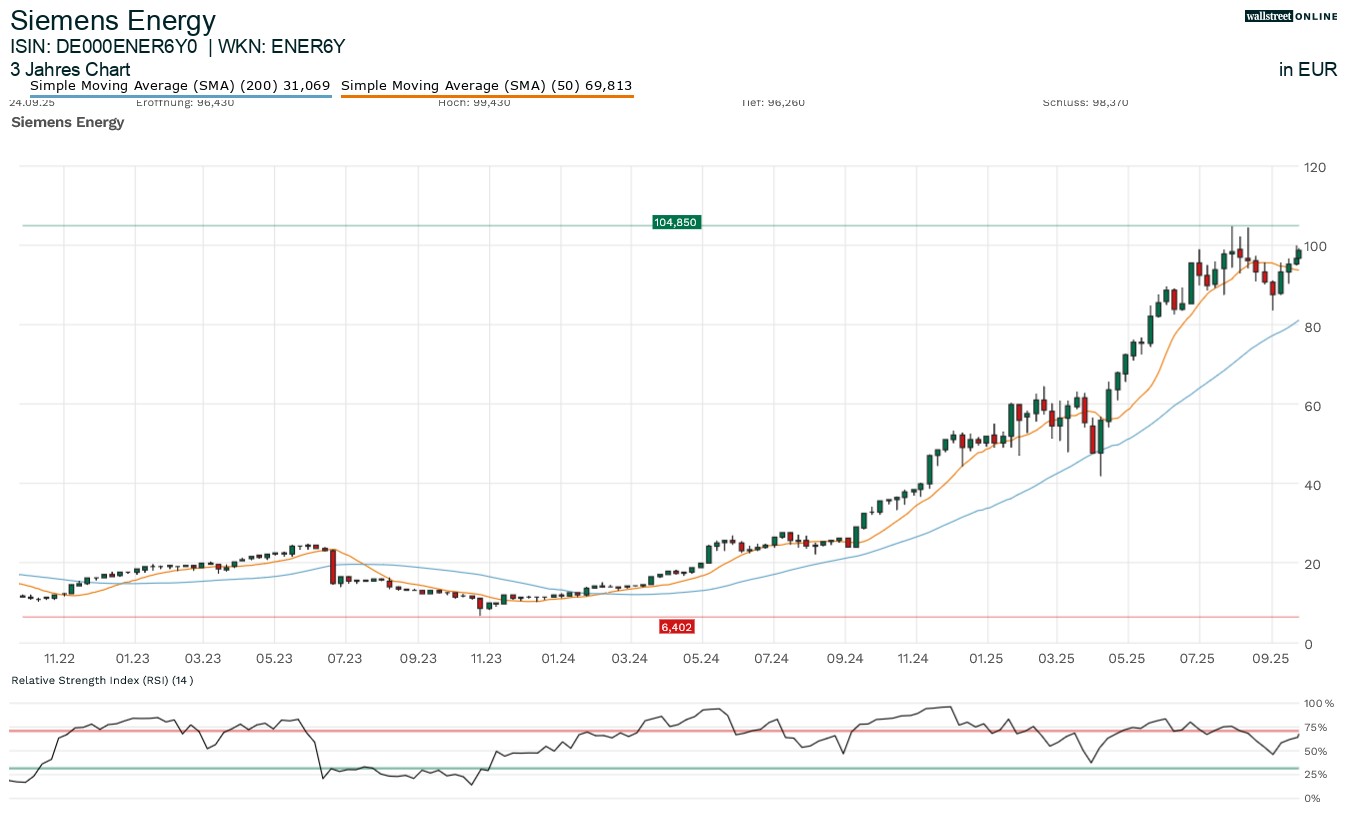Click the 07.24 date axis label
This screenshot has height=831, width=1349.
[x=772, y=658]
